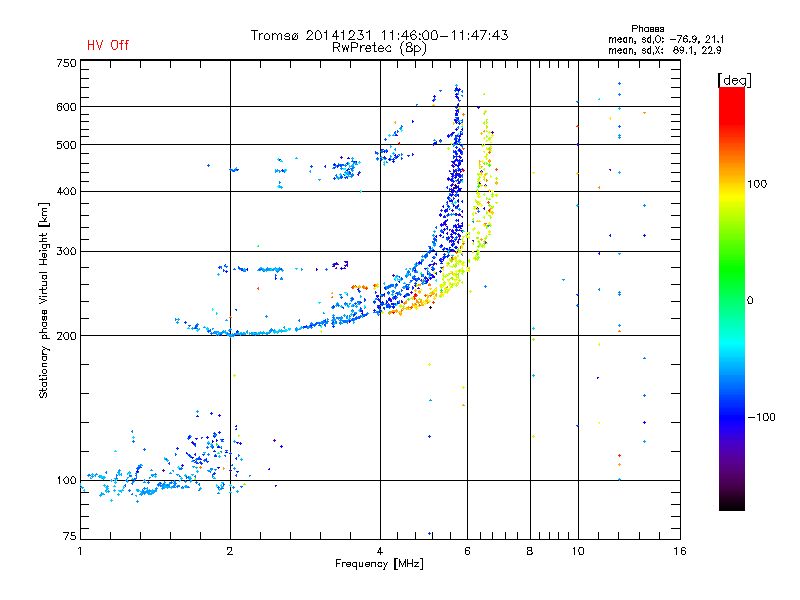Click the x-axis tick label '4'

pyautogui.click(x=380, y=551)
